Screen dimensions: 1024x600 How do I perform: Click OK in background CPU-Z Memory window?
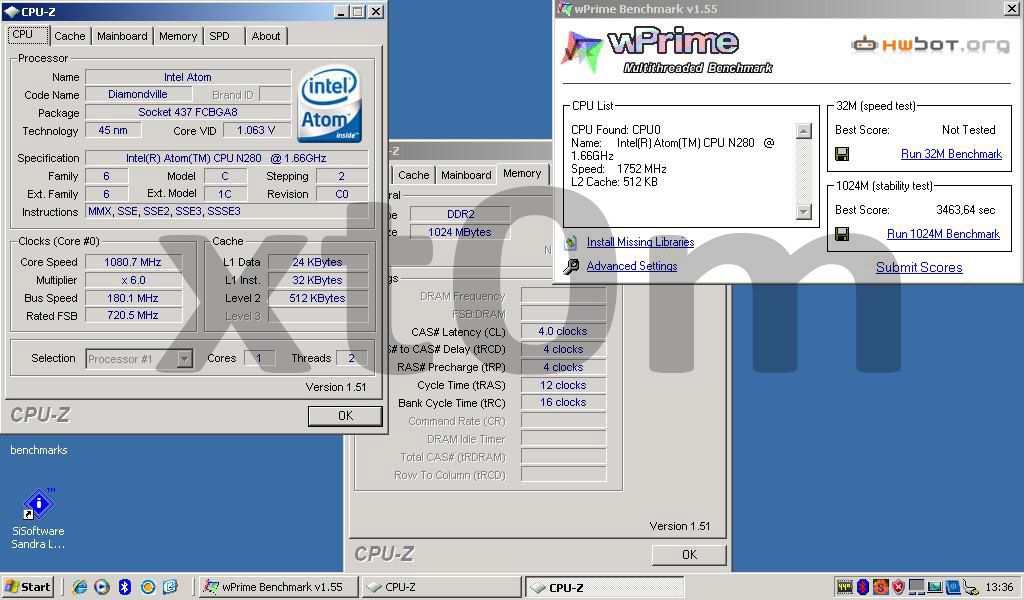(x=689, y=554)
